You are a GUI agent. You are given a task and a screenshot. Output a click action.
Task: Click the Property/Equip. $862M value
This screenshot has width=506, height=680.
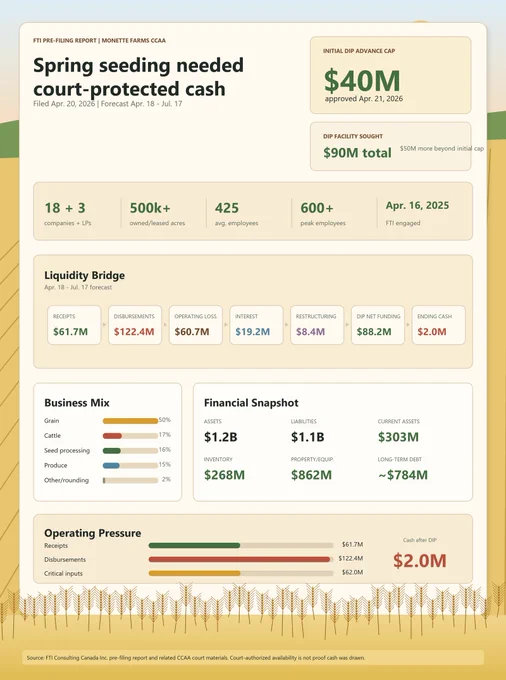tap(311, 475)
